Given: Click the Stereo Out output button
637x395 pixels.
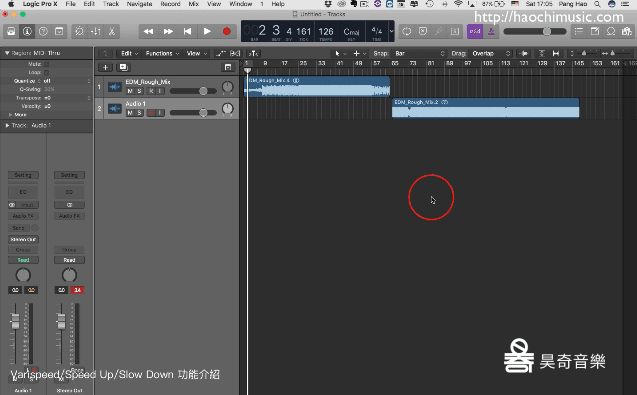Looking at the screenshot, I should [x=23, y=240].
